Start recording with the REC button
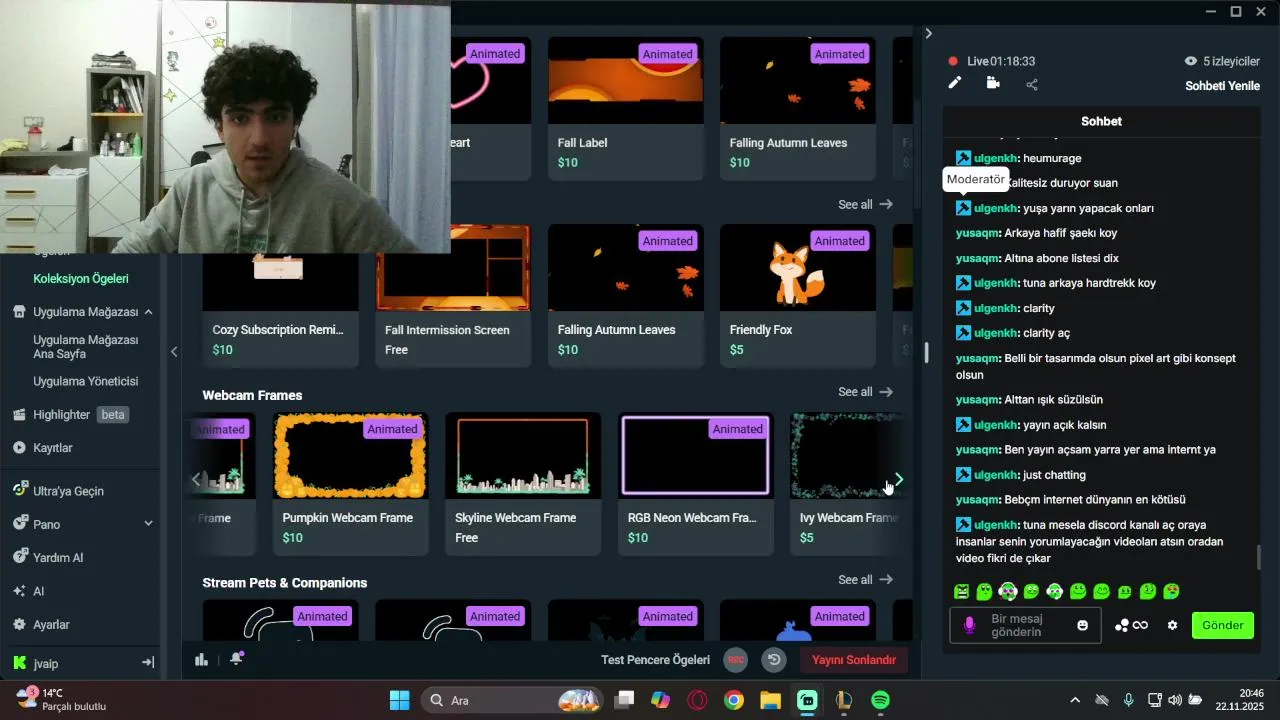Image resolution: width=1280 pixels, height=720 pixels. click(736, 660)
